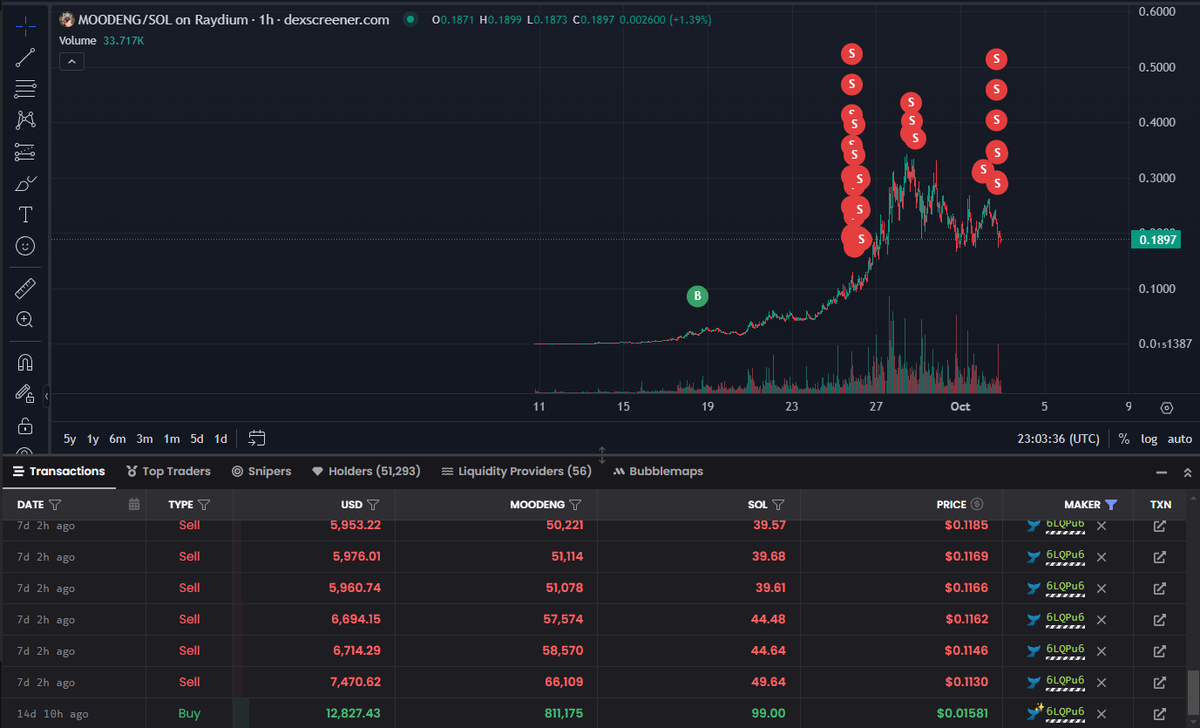Open the active MAKER column filter

coord(1111,505)
